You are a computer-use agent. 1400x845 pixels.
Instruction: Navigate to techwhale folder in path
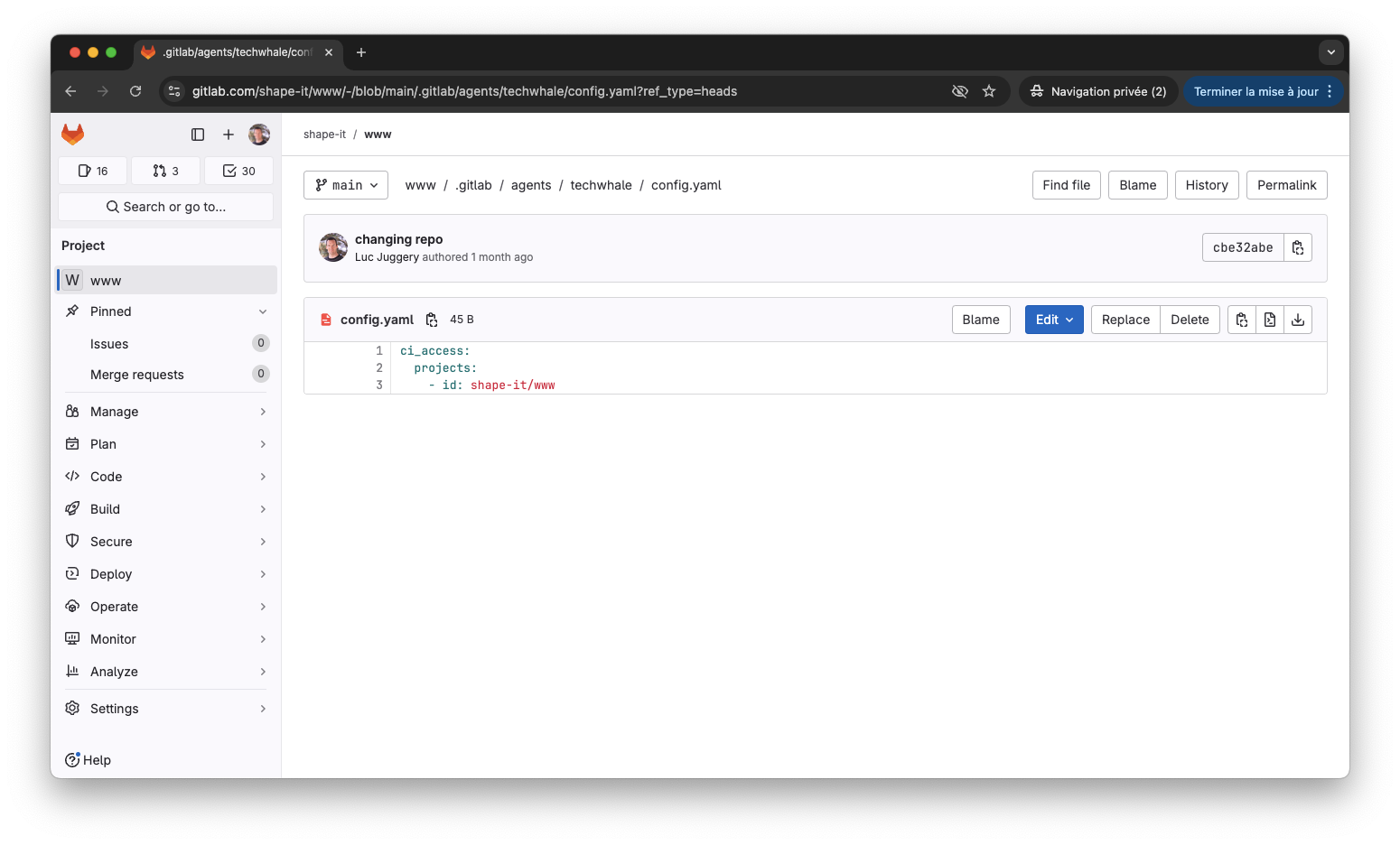[x=601, y=185]
